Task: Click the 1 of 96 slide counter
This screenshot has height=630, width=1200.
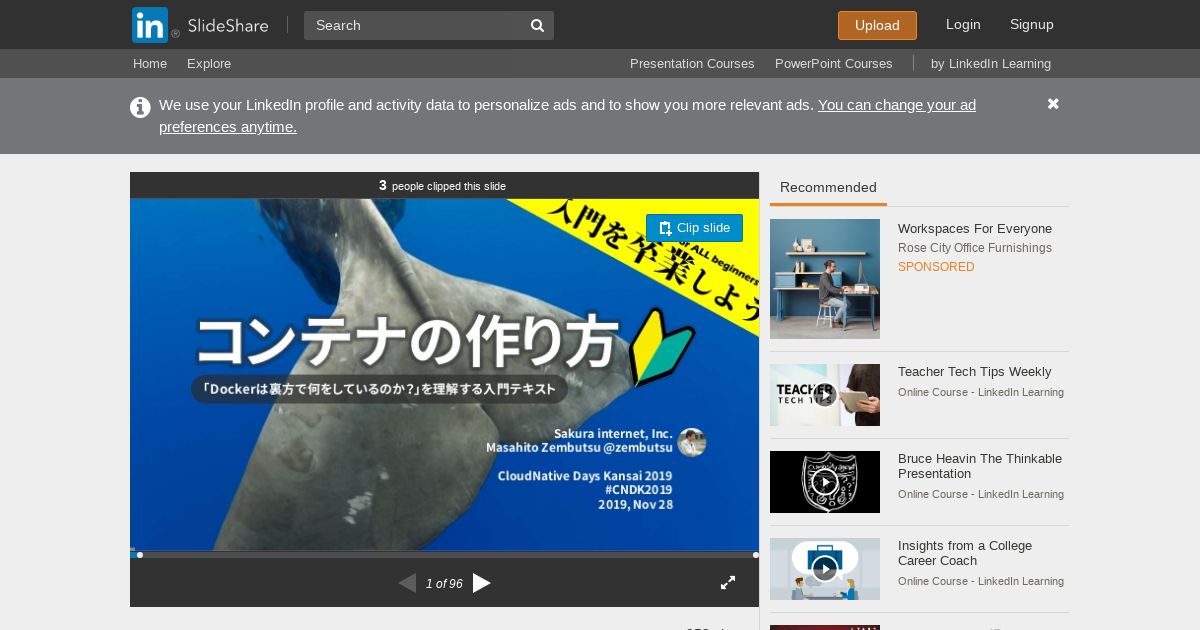Action: pos(444,584)
